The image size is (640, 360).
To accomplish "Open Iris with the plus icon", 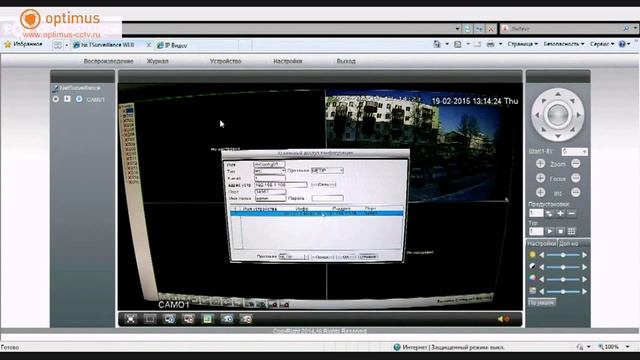I will tap(540, 192).
